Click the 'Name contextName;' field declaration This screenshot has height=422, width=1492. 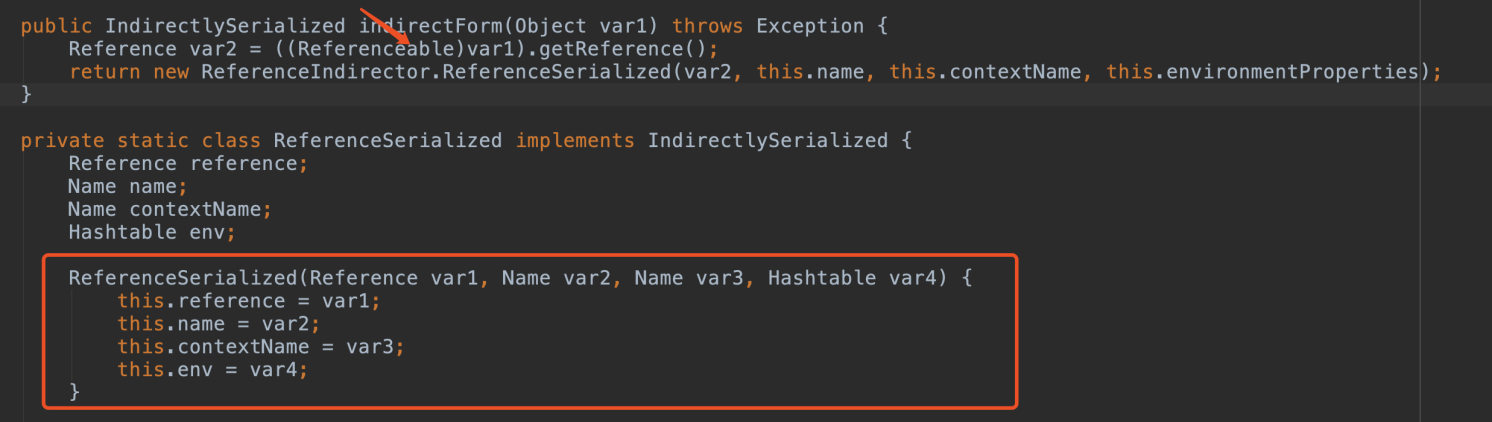pyautogui.click(x=170, y=210)
